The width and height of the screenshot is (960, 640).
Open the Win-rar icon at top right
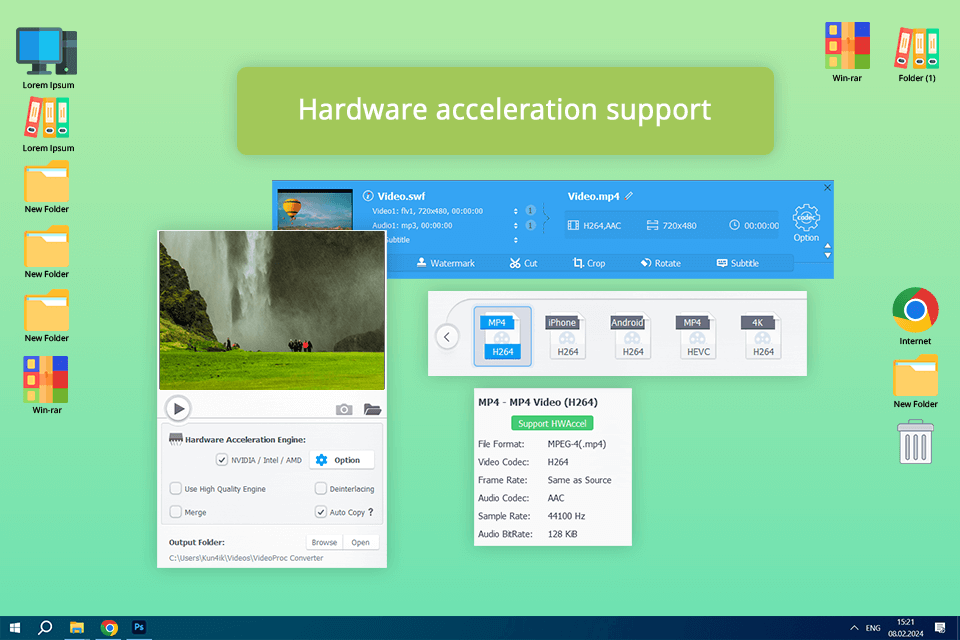tap(847, 52)
